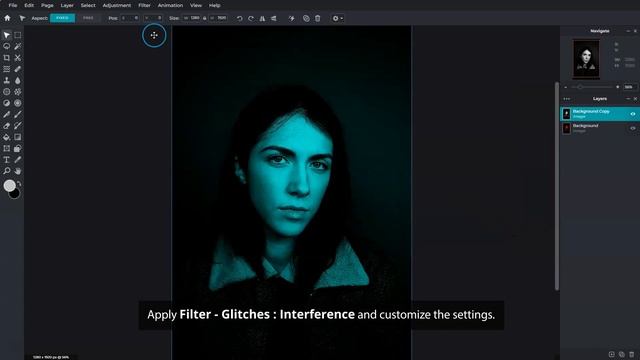
Task: Select the Arrange (arrow) tool
Action: coord(7,35)
